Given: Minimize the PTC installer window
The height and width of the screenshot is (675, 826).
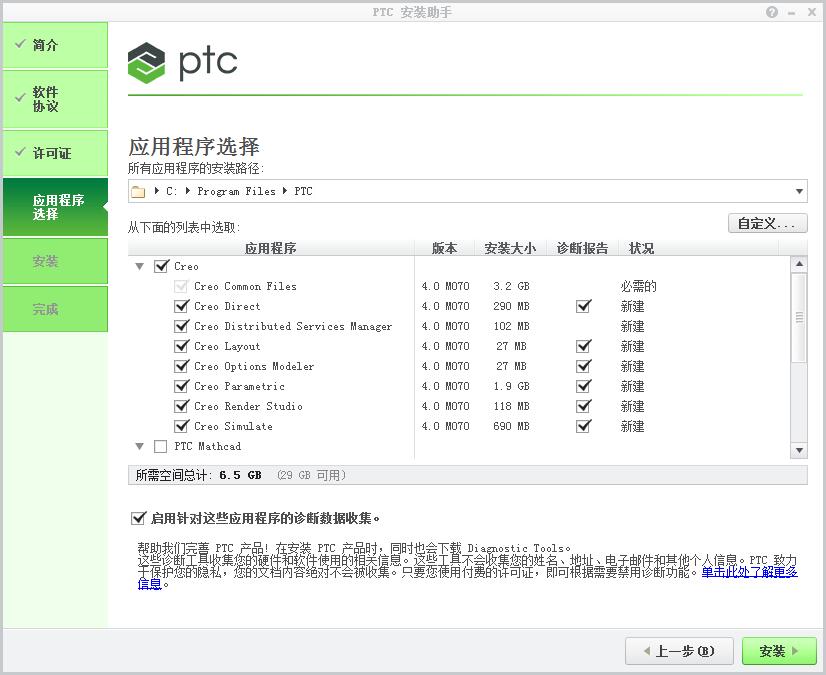Looking at the screenshot, I should tap(791, 13).
